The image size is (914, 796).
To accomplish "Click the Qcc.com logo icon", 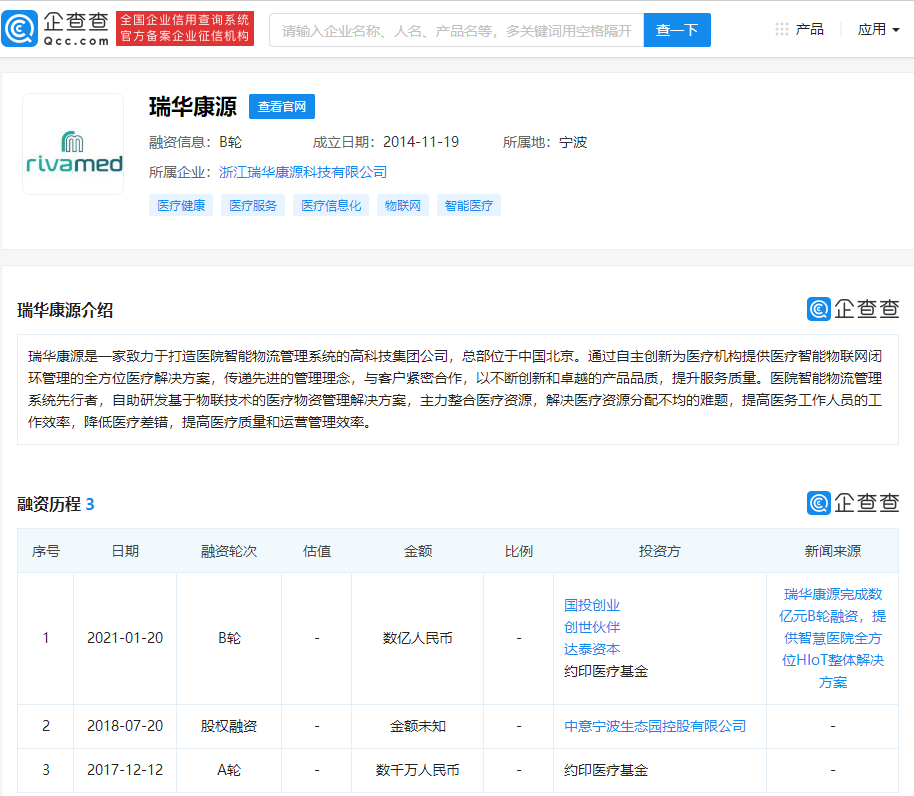I will tap(20, 29).
